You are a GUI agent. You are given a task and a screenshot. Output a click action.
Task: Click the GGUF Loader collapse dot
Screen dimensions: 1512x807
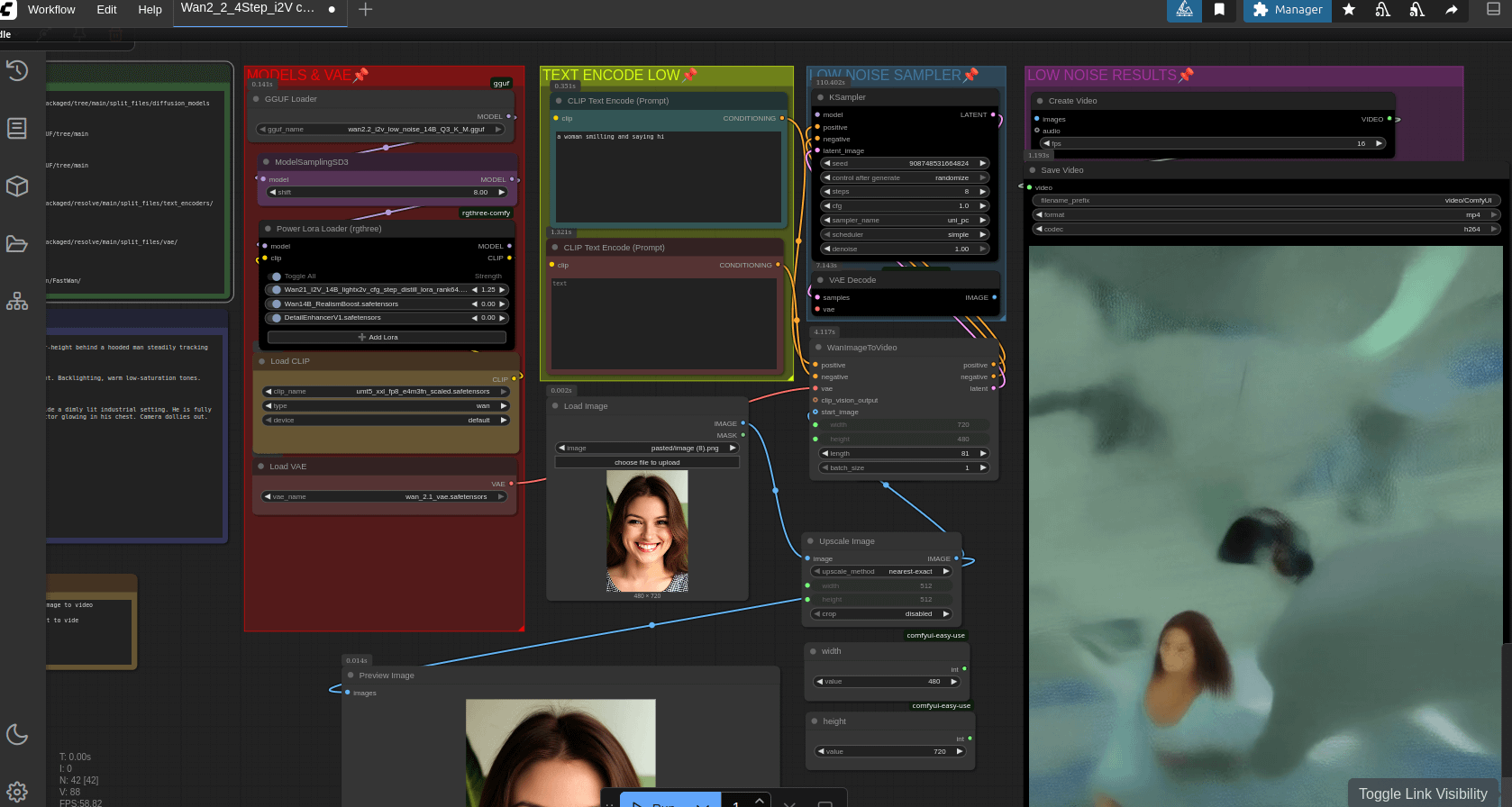tap(256, 99)
